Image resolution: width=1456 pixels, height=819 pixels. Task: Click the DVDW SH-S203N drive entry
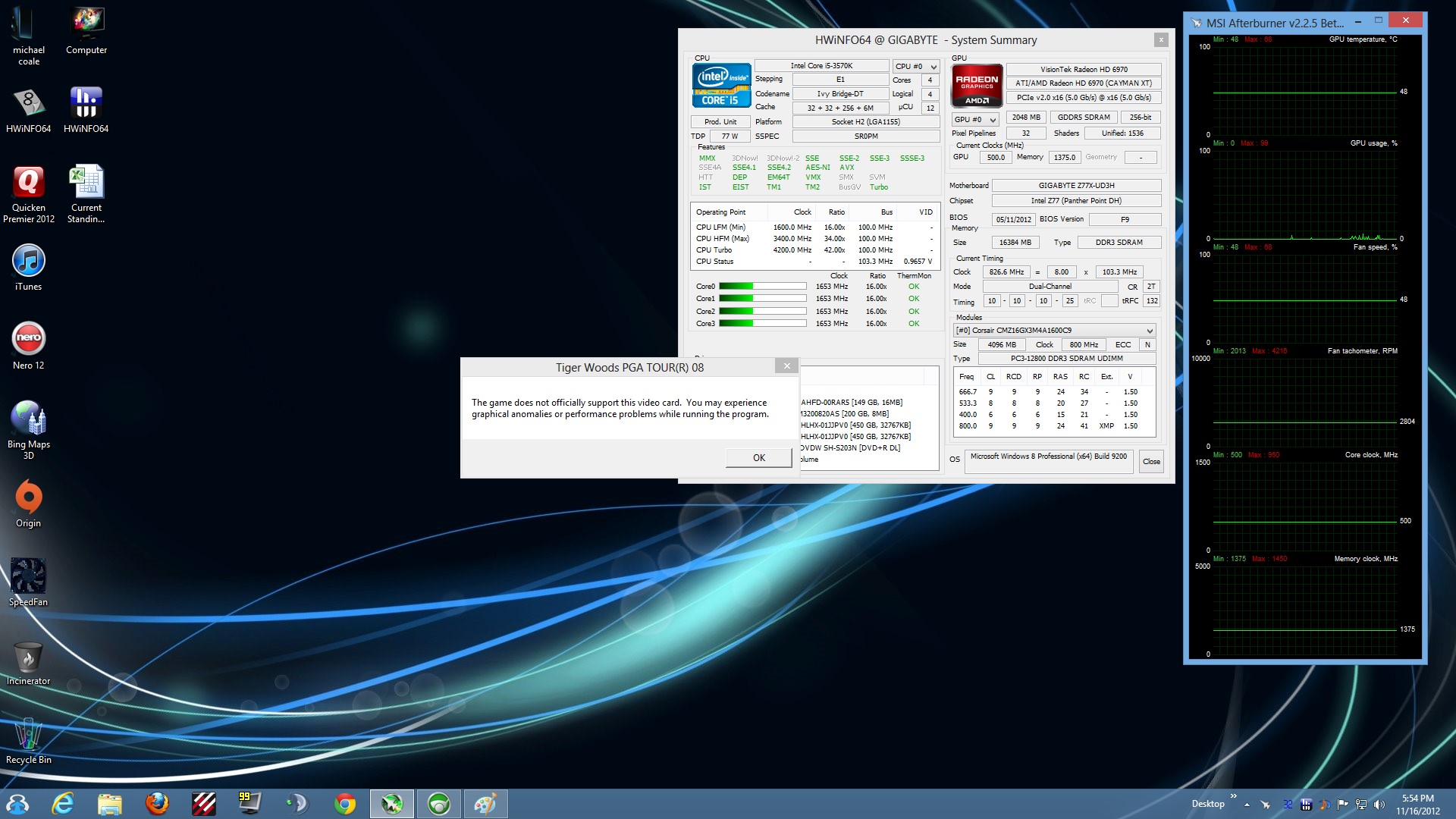[x=850, y=448]
